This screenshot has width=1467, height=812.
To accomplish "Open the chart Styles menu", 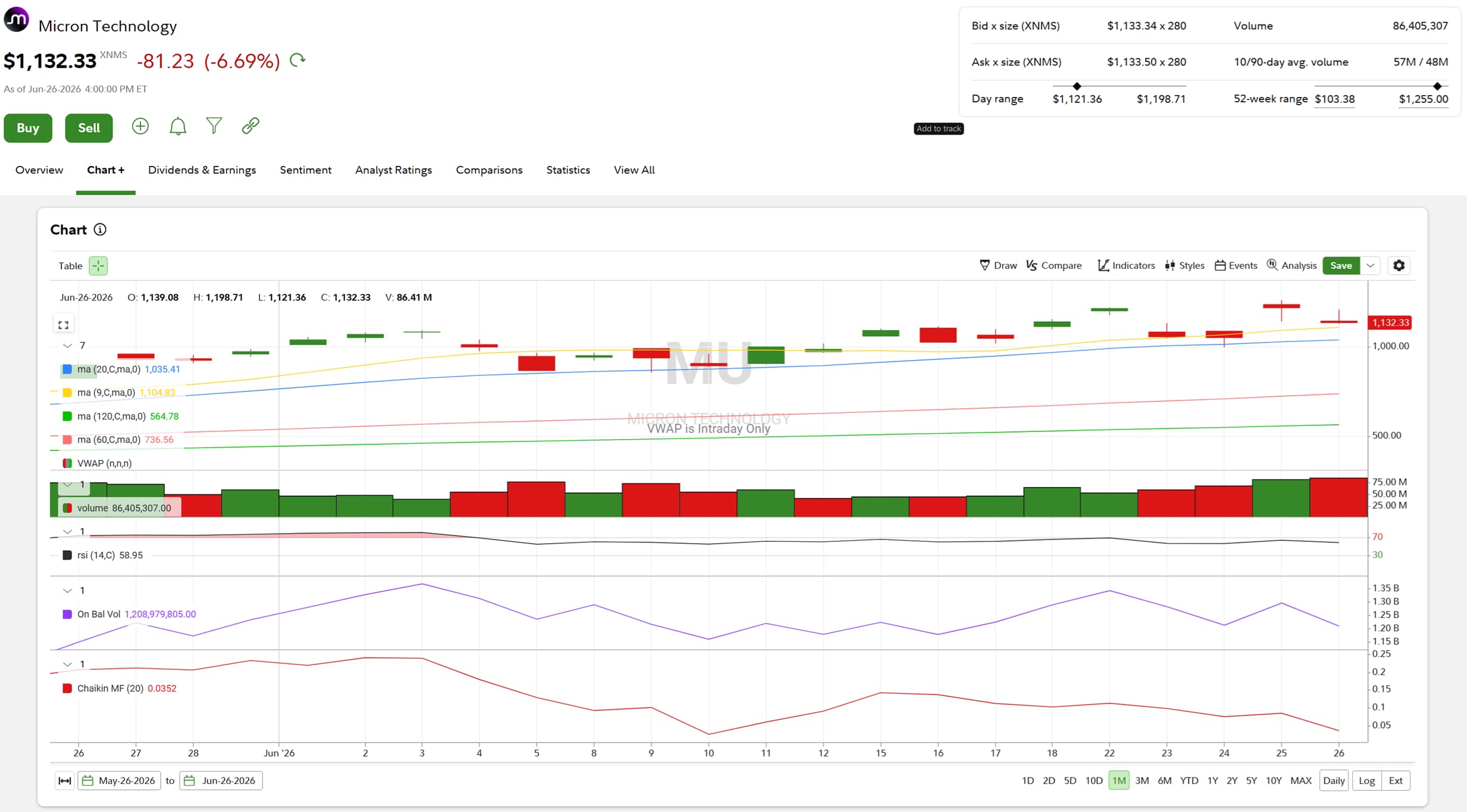I will tap(1184, 265).
